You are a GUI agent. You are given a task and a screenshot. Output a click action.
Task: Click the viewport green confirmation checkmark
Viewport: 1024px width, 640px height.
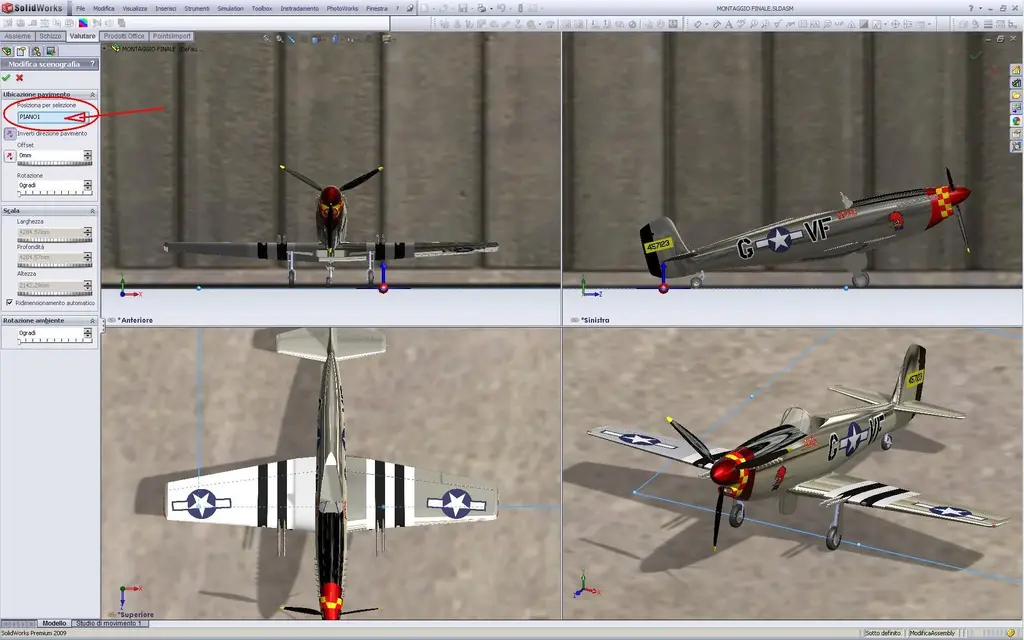point(976,56)
